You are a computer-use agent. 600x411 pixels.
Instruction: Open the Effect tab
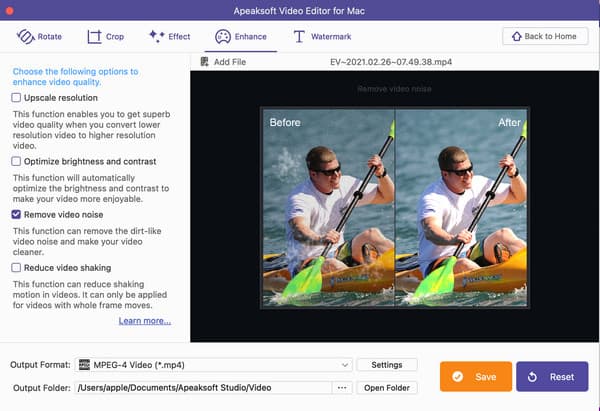tap(170, 36)
